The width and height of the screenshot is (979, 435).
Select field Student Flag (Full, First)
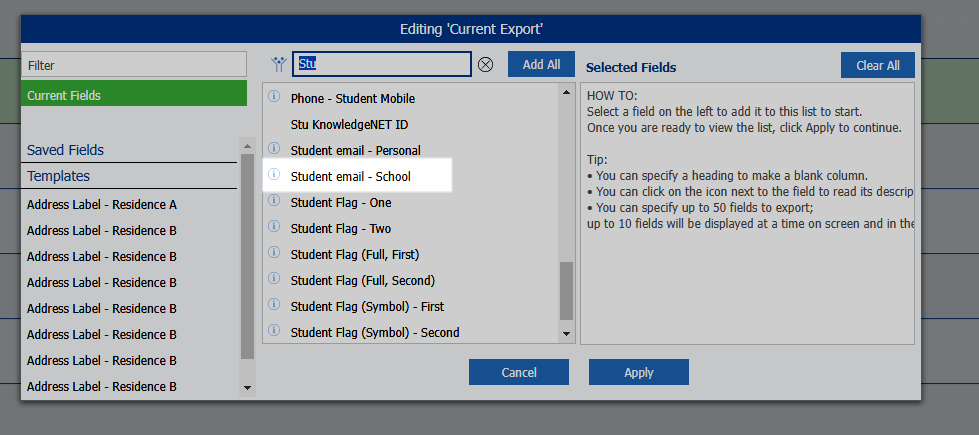(355, 255)
